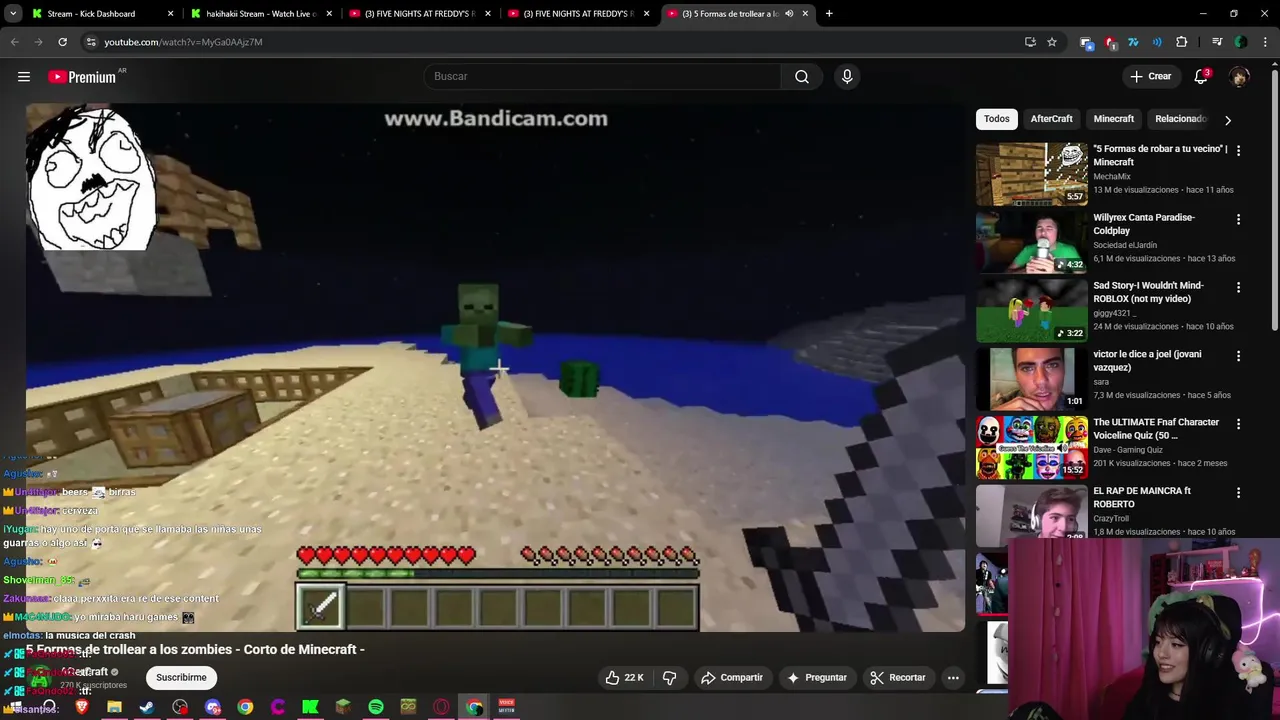1280x720 pixels.
Task: Open the '5 Formas de robar' thumbnail
Action: pos(1031,174)
